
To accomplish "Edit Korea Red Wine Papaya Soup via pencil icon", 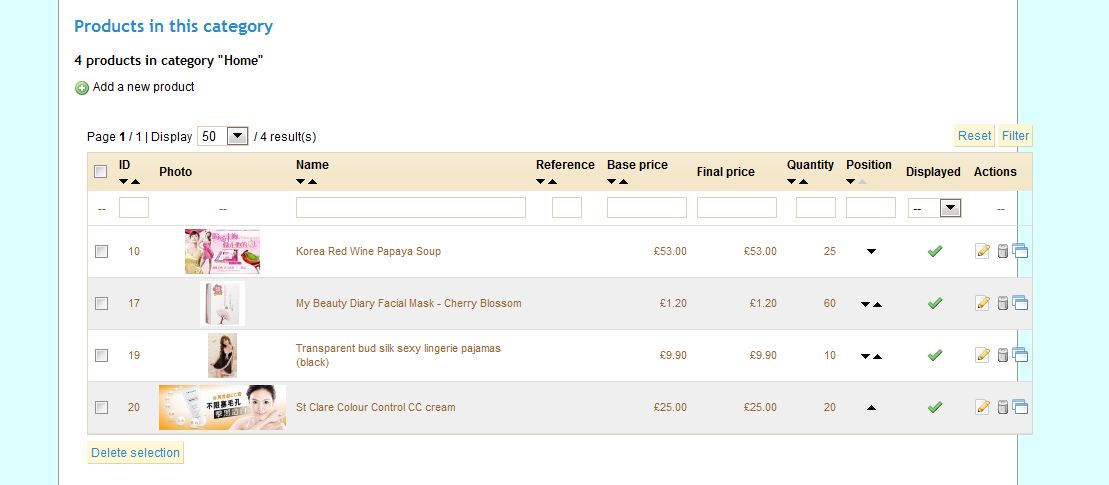I will 982,251.
